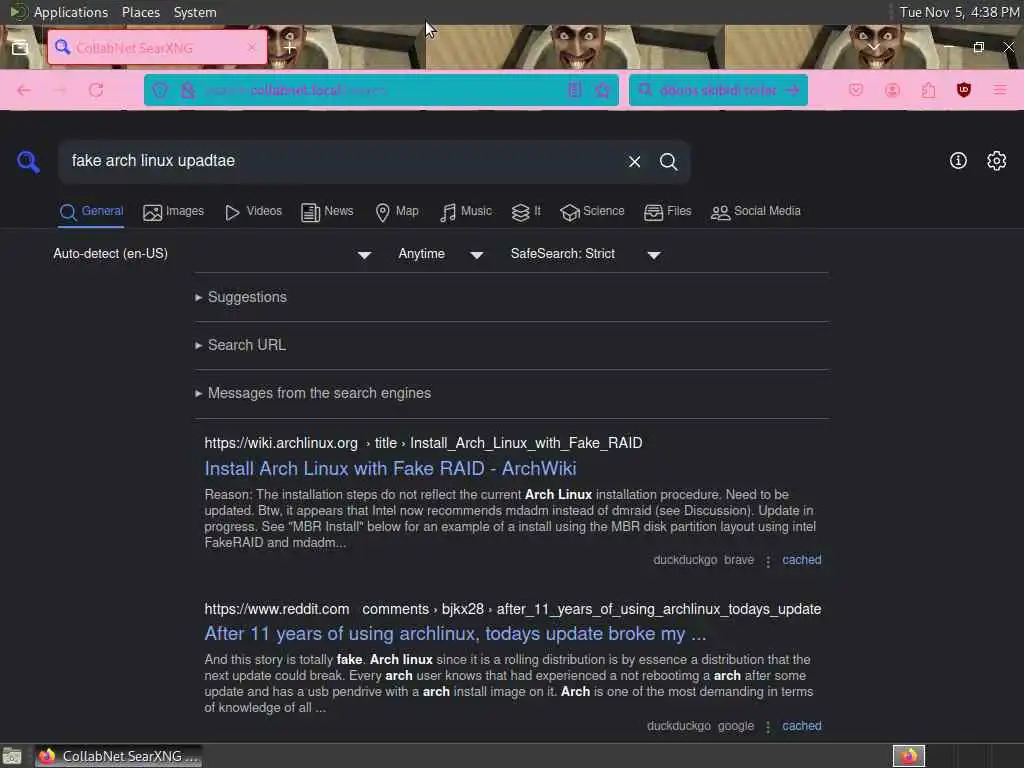Viewport: 1024px width, 768px height.
Task: Click the connection lock icon in URL bar
Action: click(x=188, y=90)
